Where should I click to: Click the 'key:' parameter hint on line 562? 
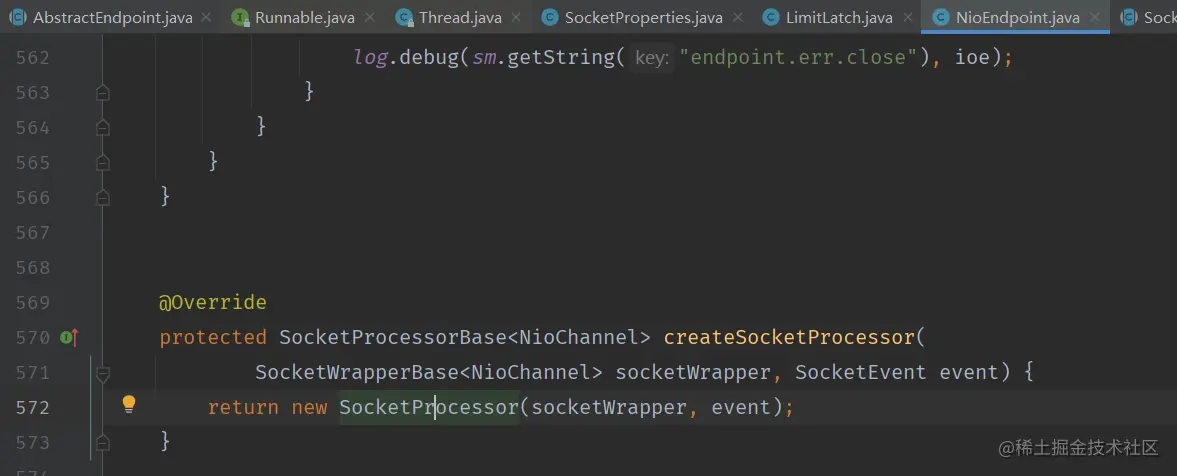tap(652, 58)
